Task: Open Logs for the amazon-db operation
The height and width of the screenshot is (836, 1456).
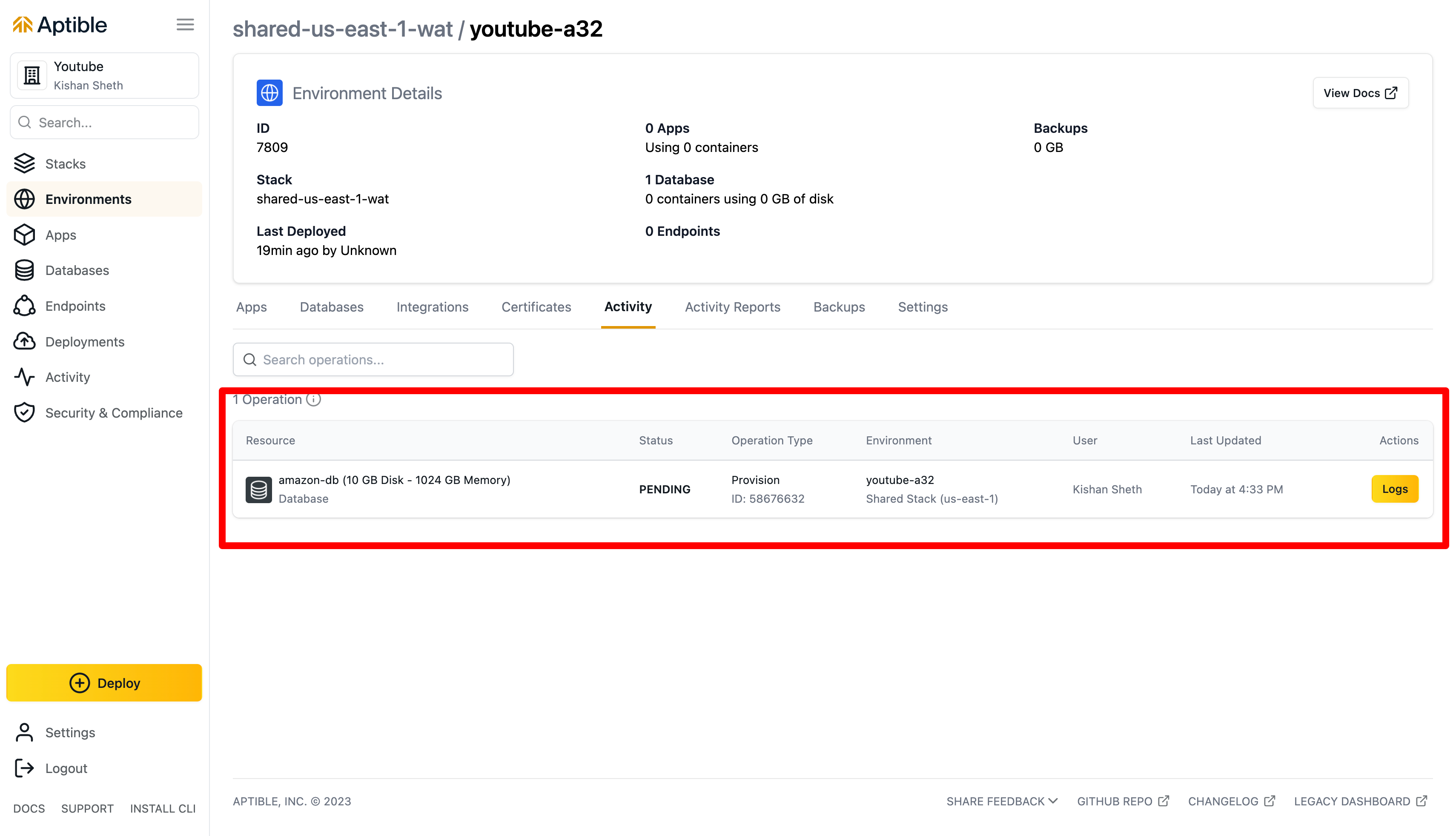Action: (x=1395, y=489)
